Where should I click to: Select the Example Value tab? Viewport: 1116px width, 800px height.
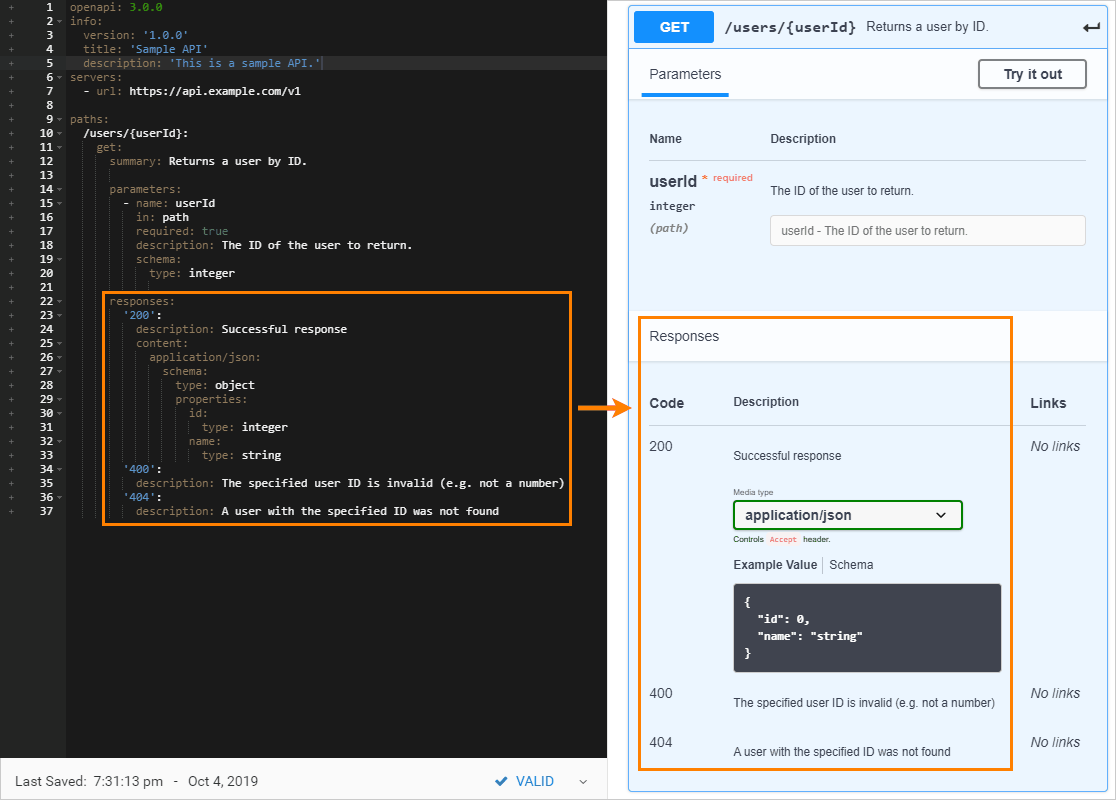pyautogui.click(x=774, y=565)
